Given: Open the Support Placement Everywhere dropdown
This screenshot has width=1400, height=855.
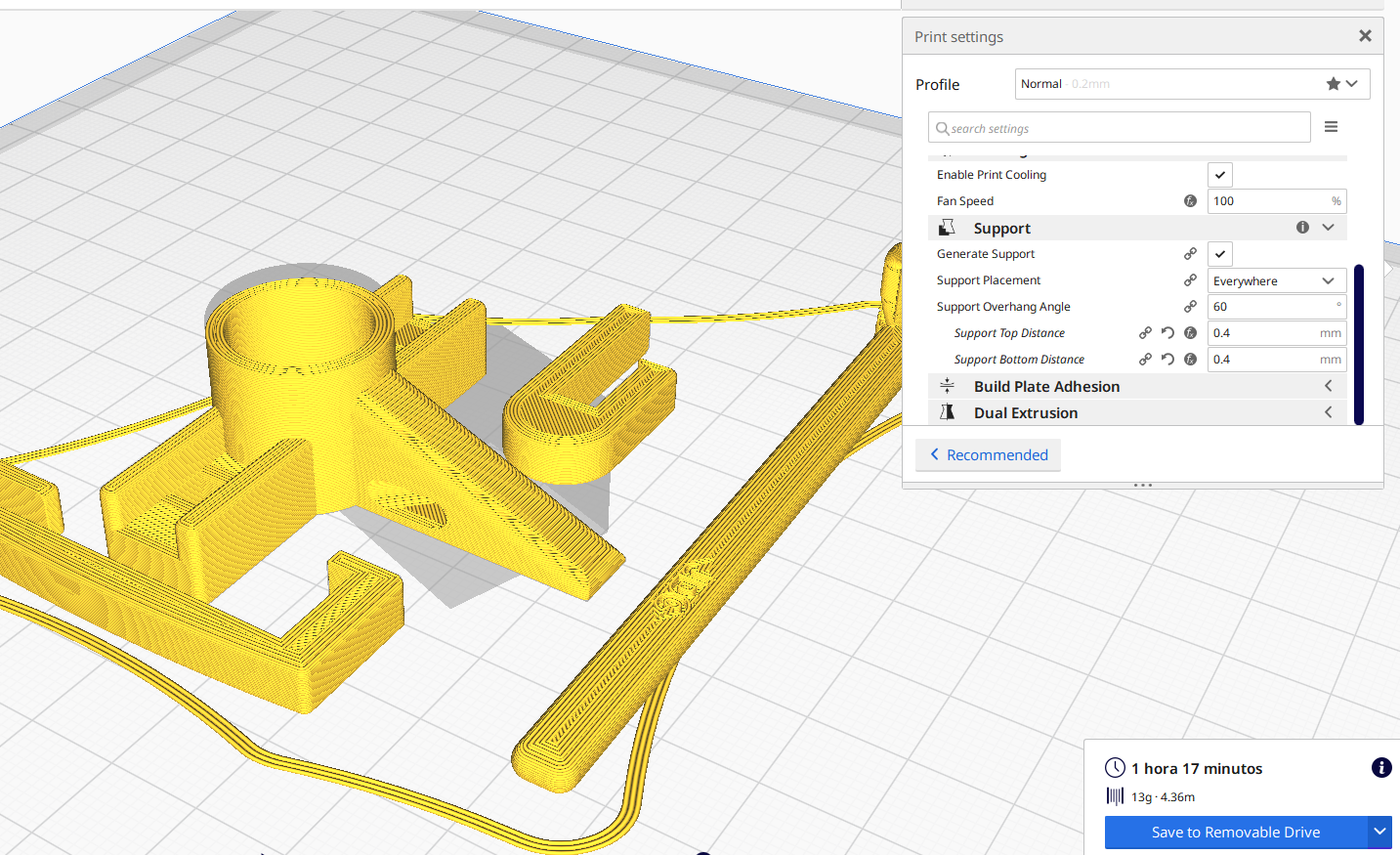Looking at the screenshot, I should pos(1277,280).
